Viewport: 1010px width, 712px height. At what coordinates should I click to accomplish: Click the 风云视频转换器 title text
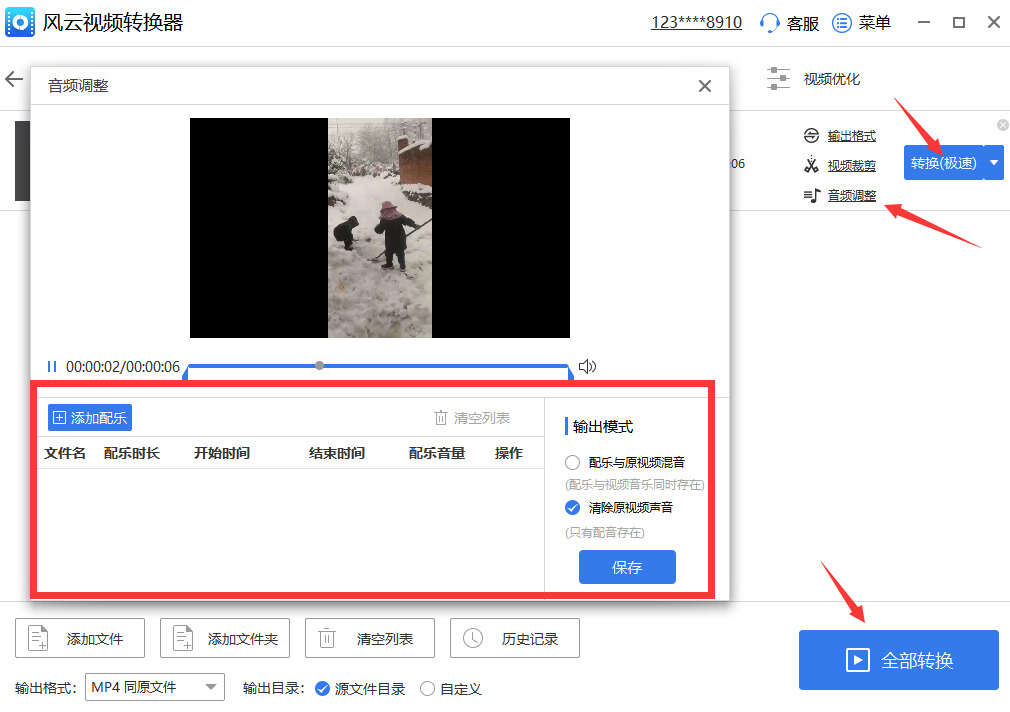113,23
